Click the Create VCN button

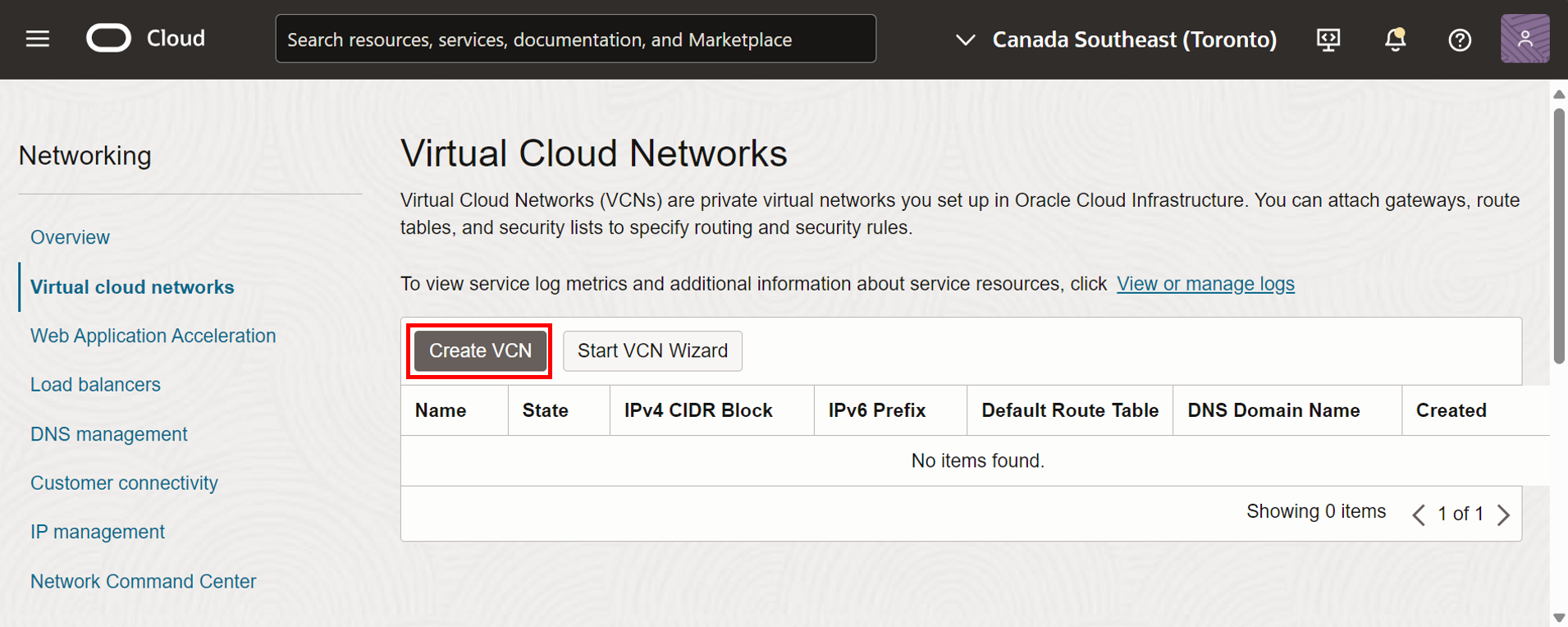tap(480, 350)
